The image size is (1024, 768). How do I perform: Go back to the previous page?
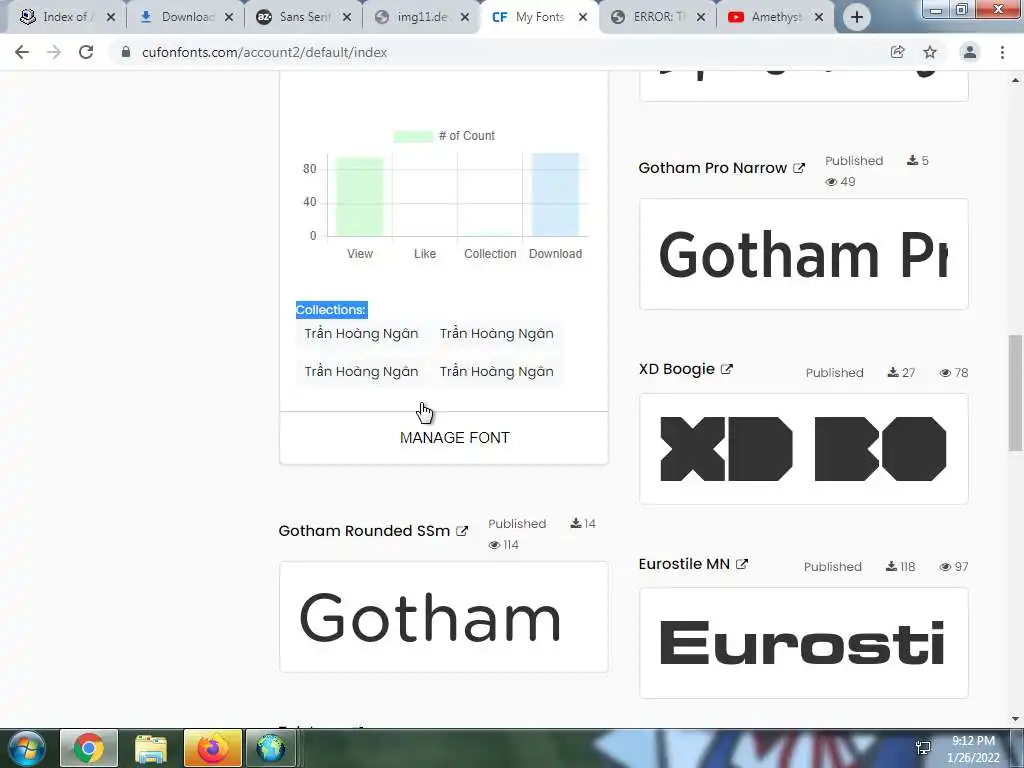pyautogui.click(x=22, y=52)
